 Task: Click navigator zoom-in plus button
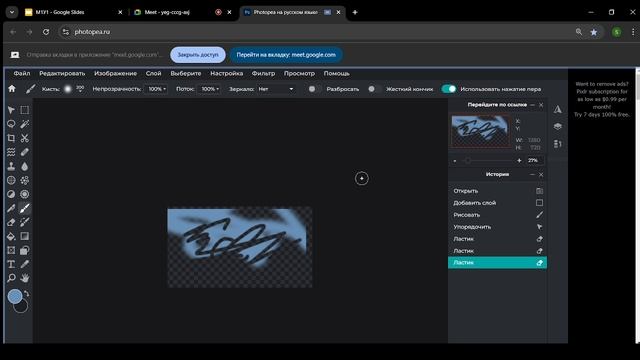[x=519, y=160]
